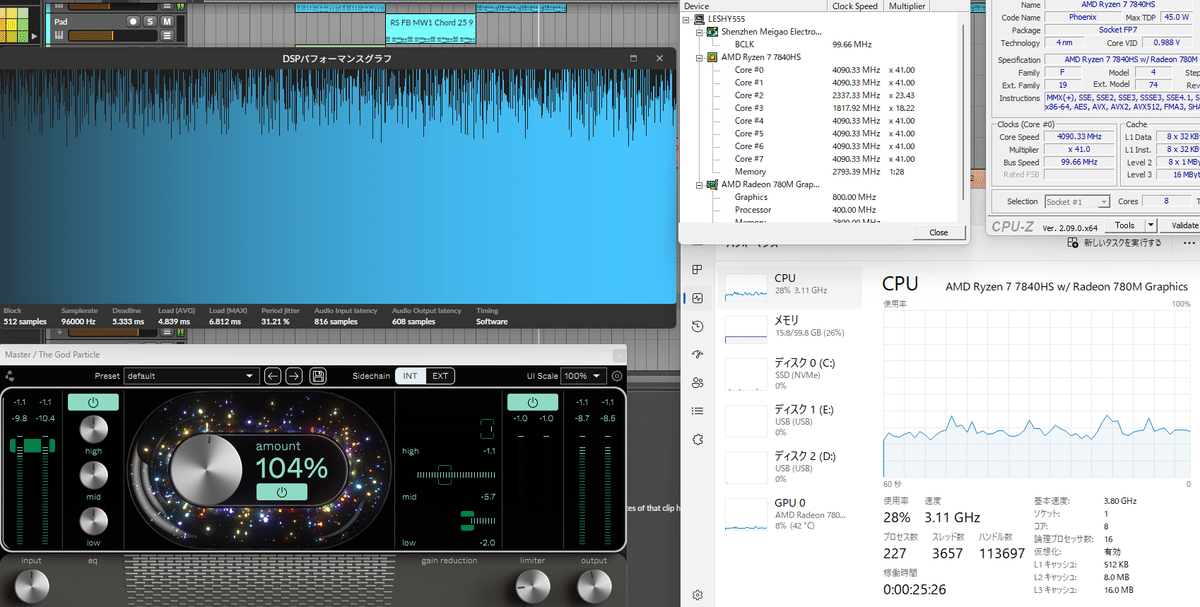This screenshot has height=607, width=1200.
Task: Maximize the DSP performance graph window
Action: coord(633,58)
